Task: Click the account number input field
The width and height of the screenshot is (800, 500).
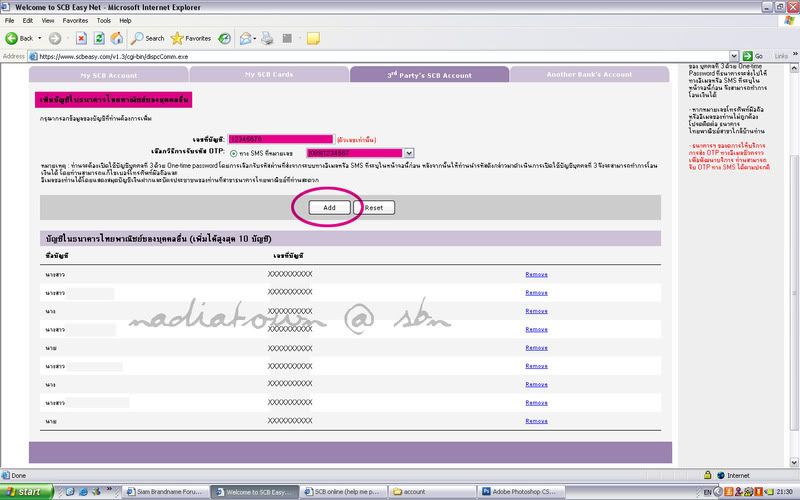Action: pos(281,139)
